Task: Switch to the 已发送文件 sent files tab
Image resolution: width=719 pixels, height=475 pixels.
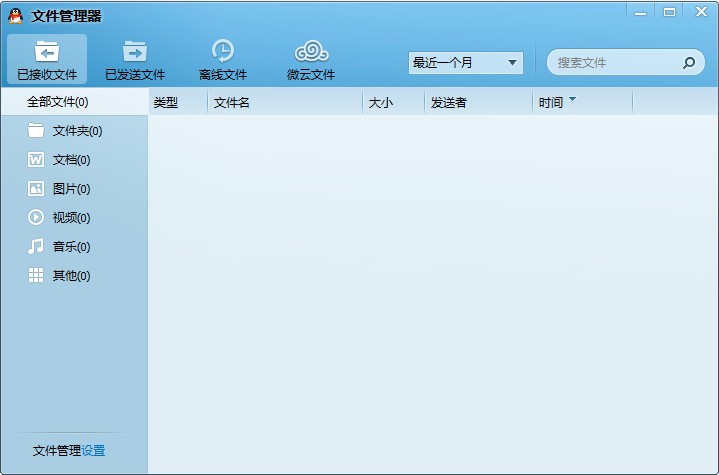Action: click(135, 59)
